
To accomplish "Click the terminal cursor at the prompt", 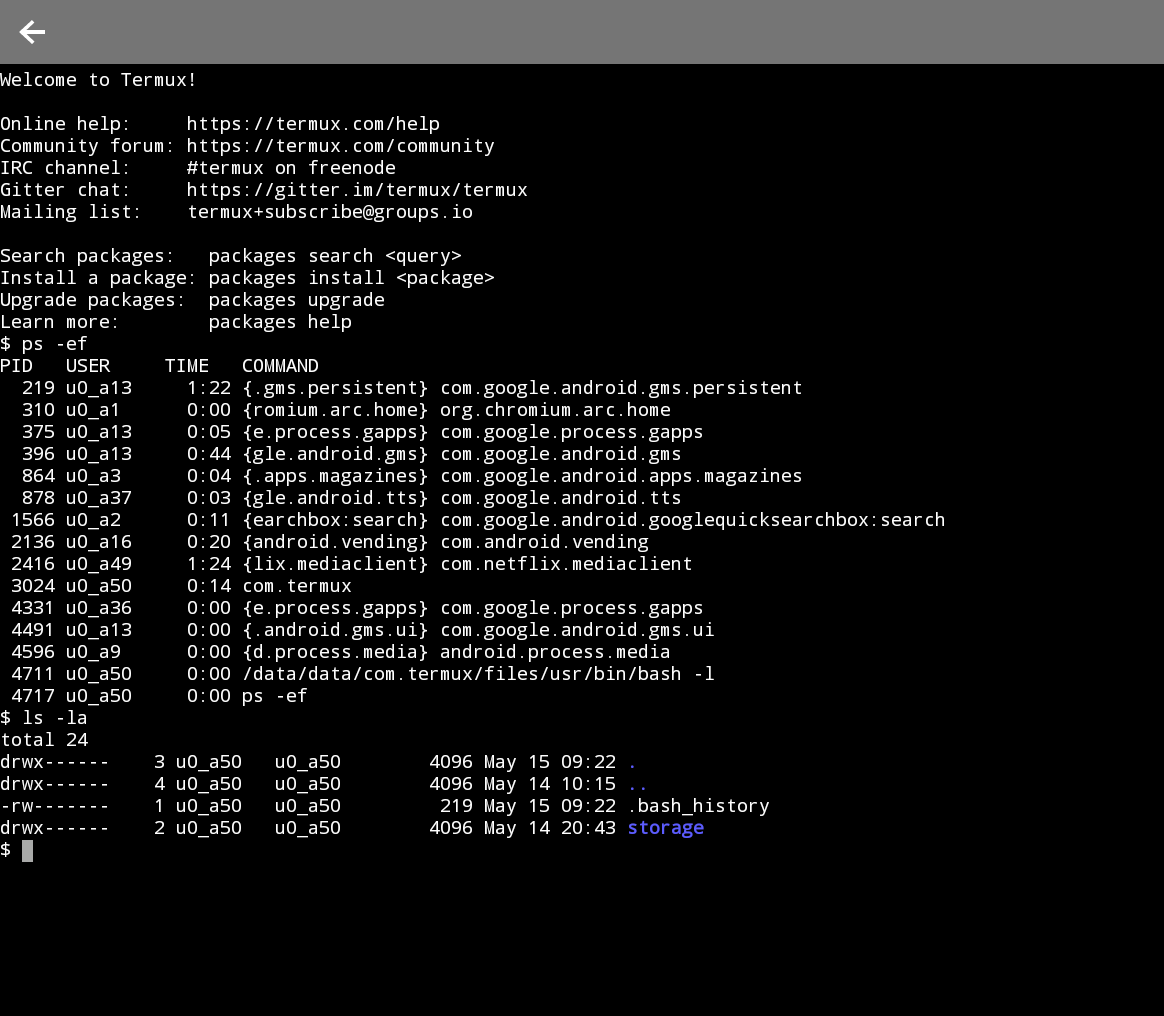I will pos(27,851).
